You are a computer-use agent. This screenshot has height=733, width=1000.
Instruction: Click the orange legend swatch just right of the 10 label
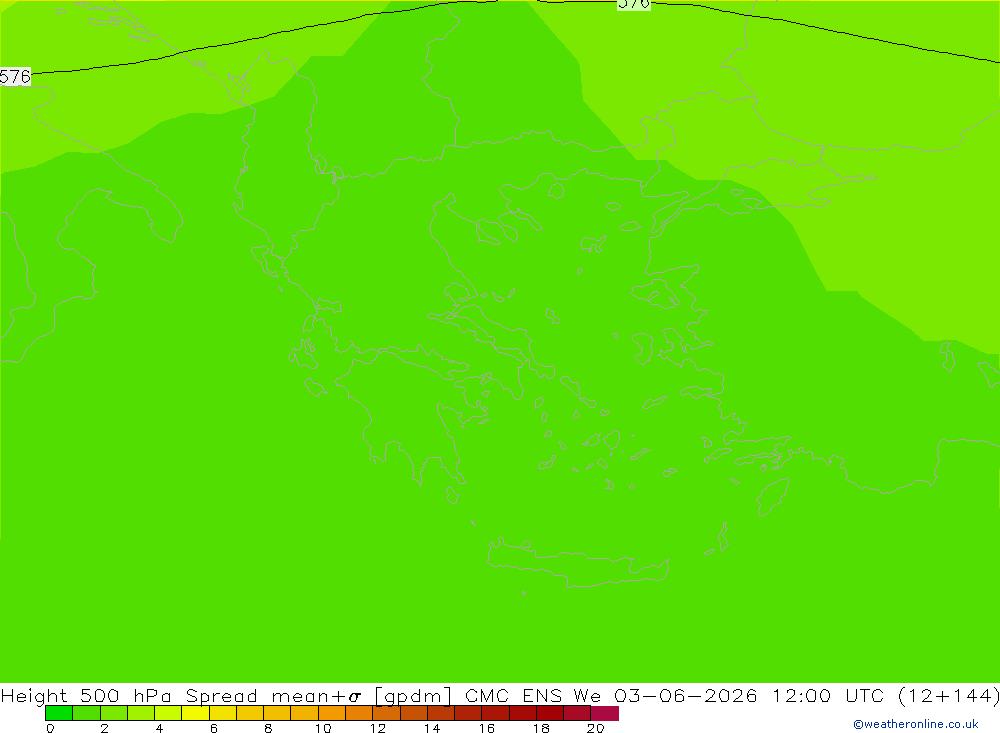click(332, 713)
